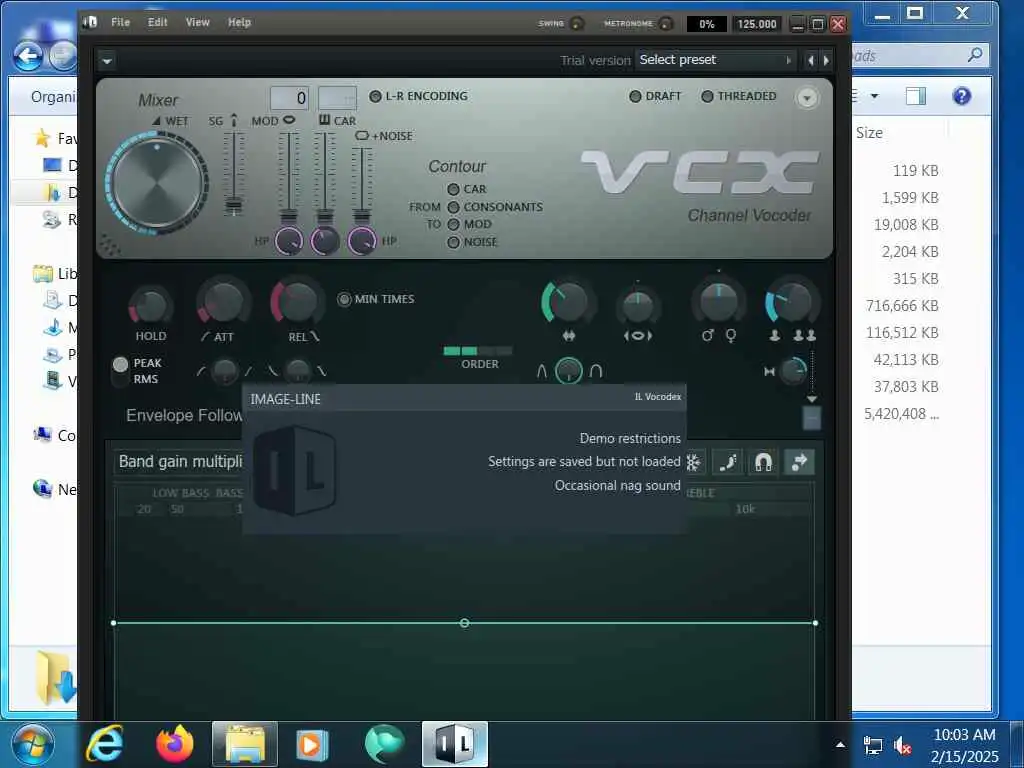Viewport: 1024px width, 768px height.
Task: Select Contour MOD radio
Action: 453,225
